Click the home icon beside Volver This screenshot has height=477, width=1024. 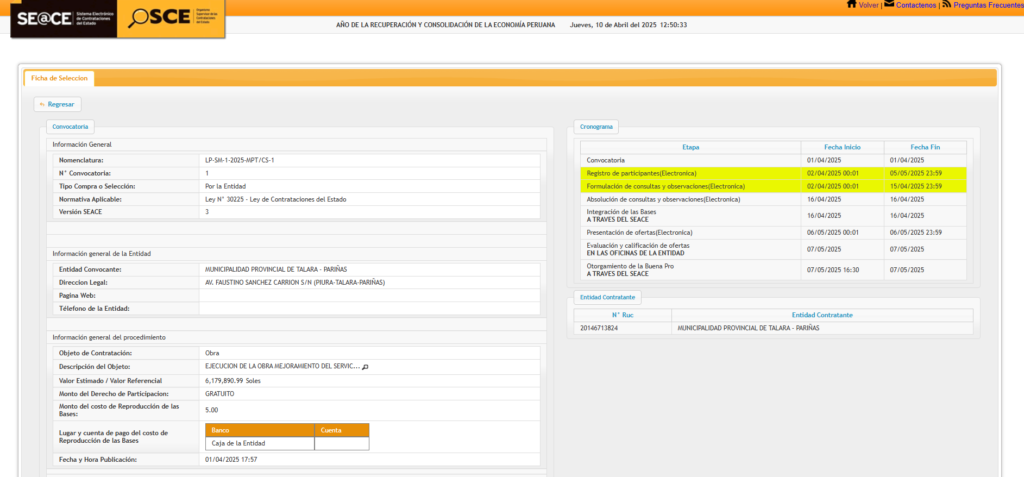pos(851,5)
